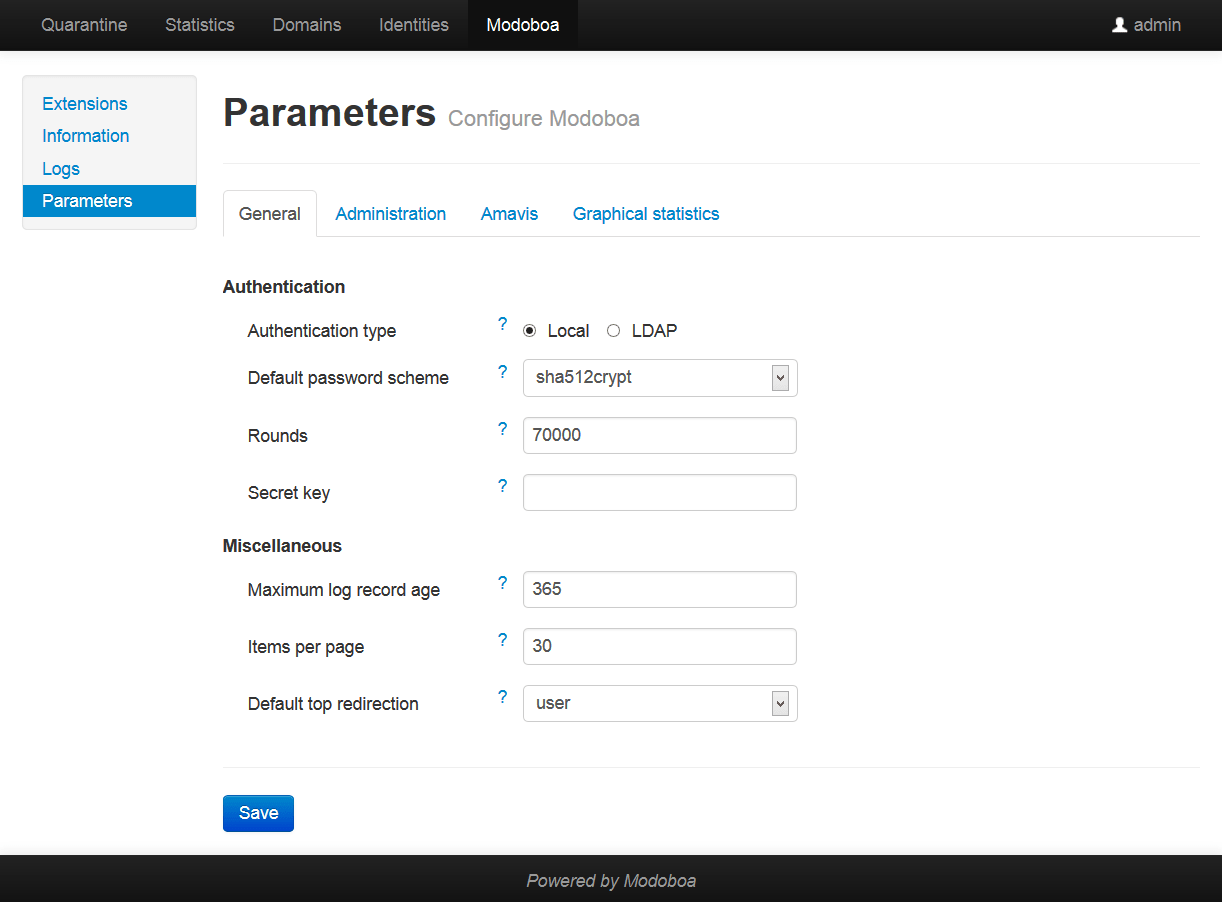
Task: Show help for the Rounds setting
Action: point(502,429)
